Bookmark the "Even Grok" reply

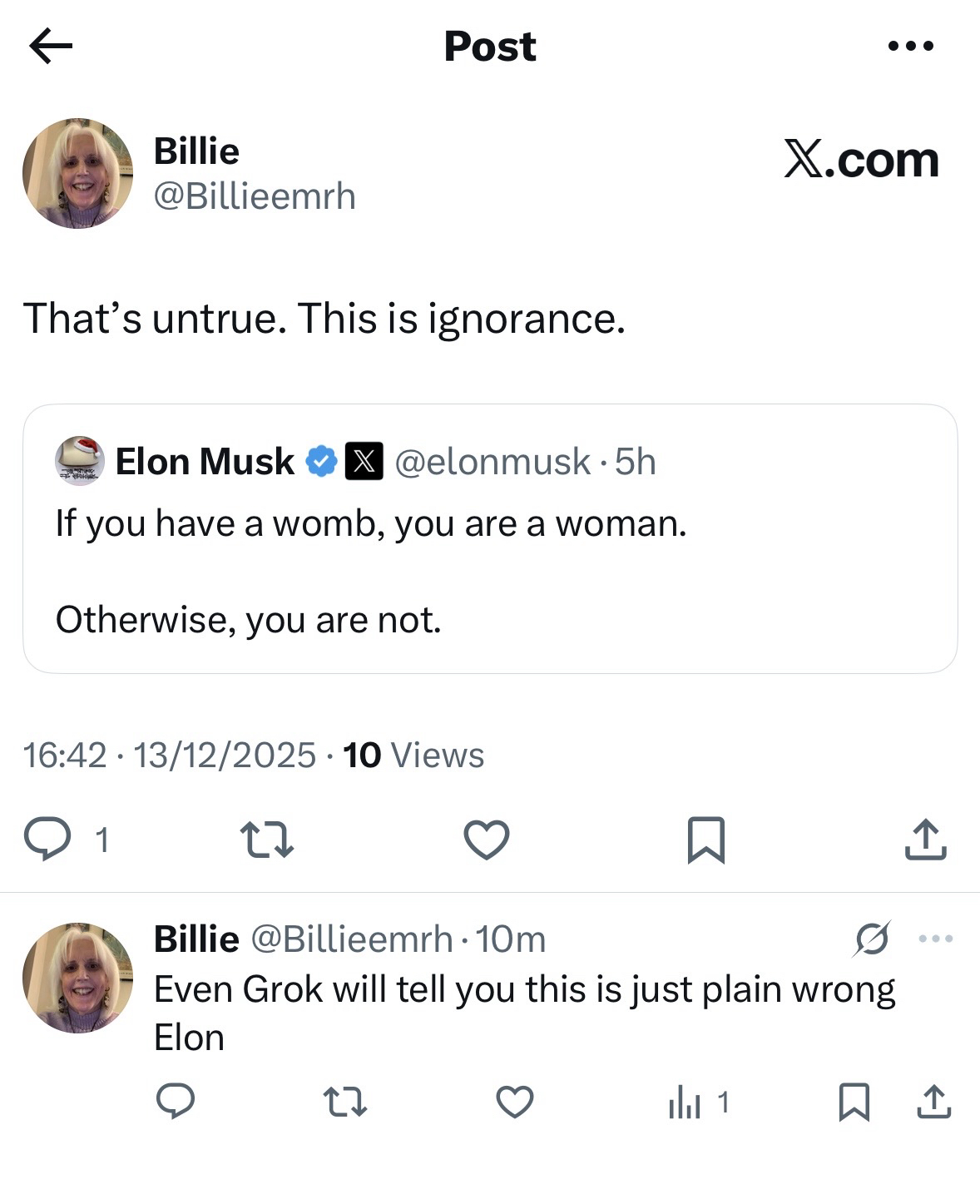(x=854, y=1102)
